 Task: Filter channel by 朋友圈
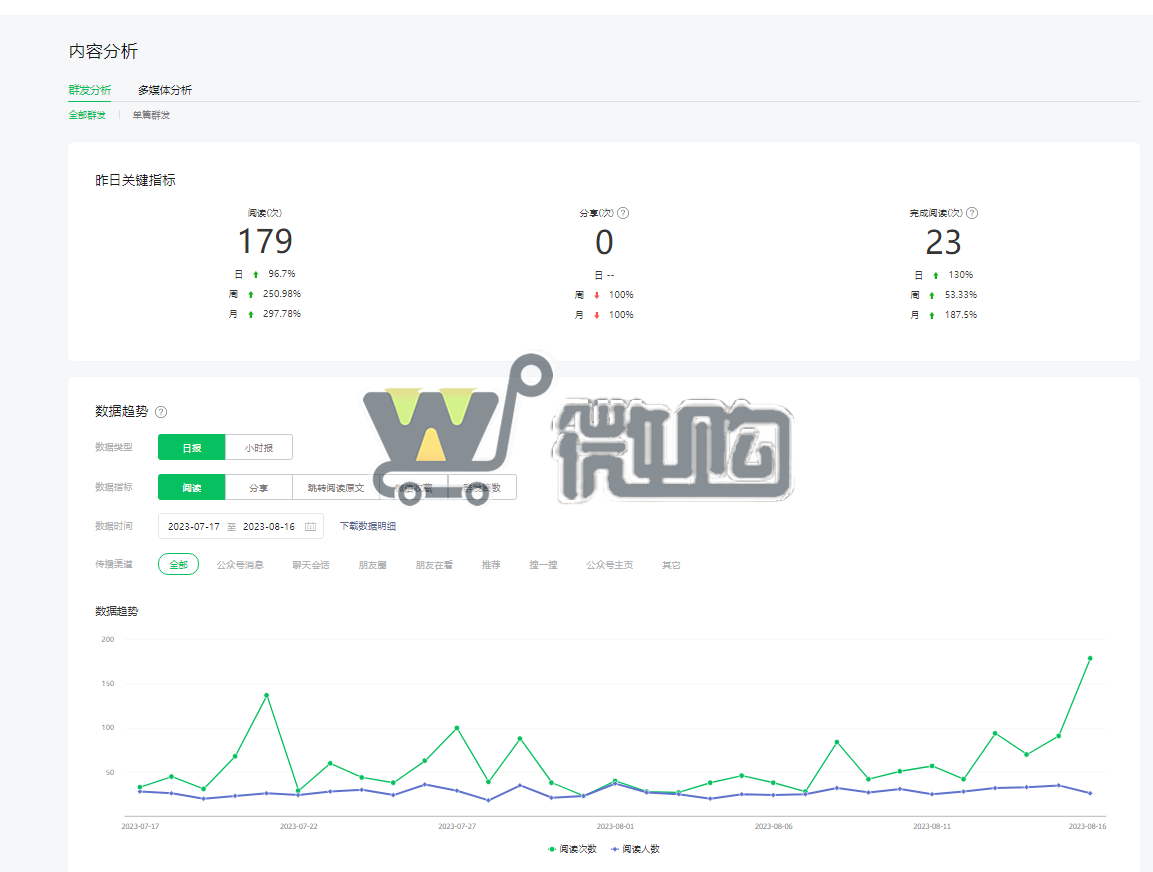click(372, 565)
